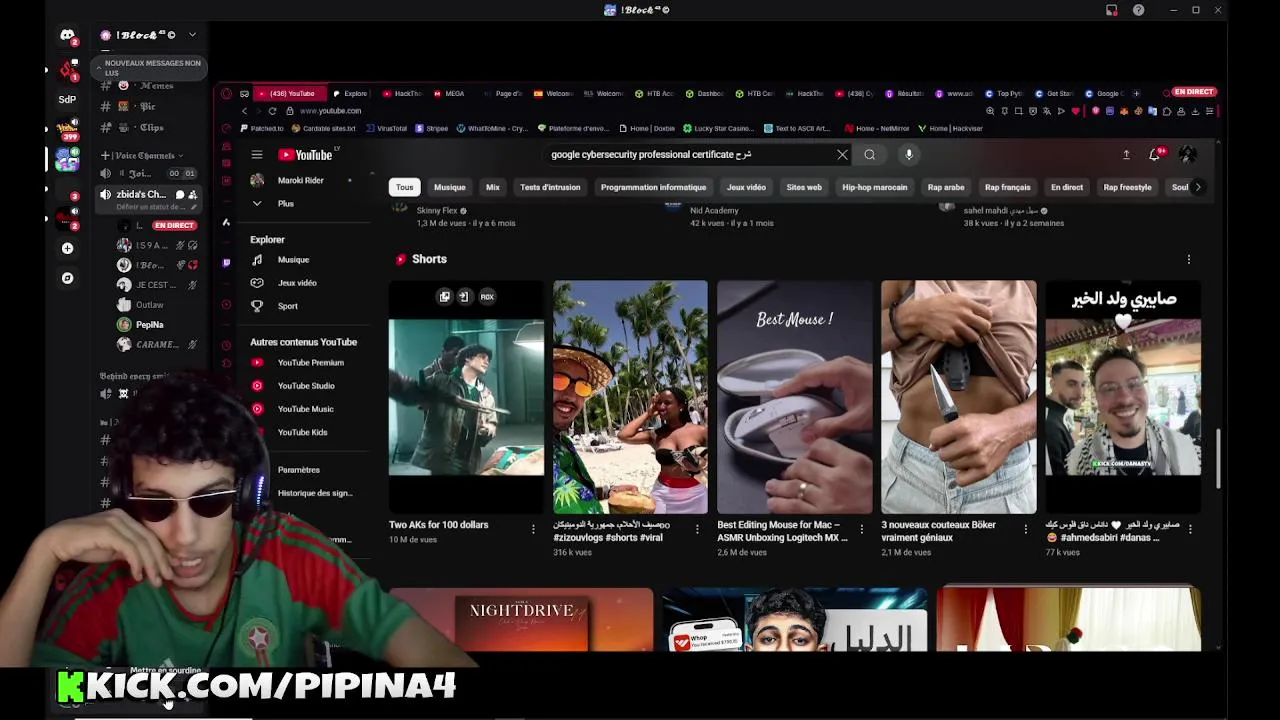Open the Pic text channel
Viewport: 1280px width, 720px height.
click(150, 106)
